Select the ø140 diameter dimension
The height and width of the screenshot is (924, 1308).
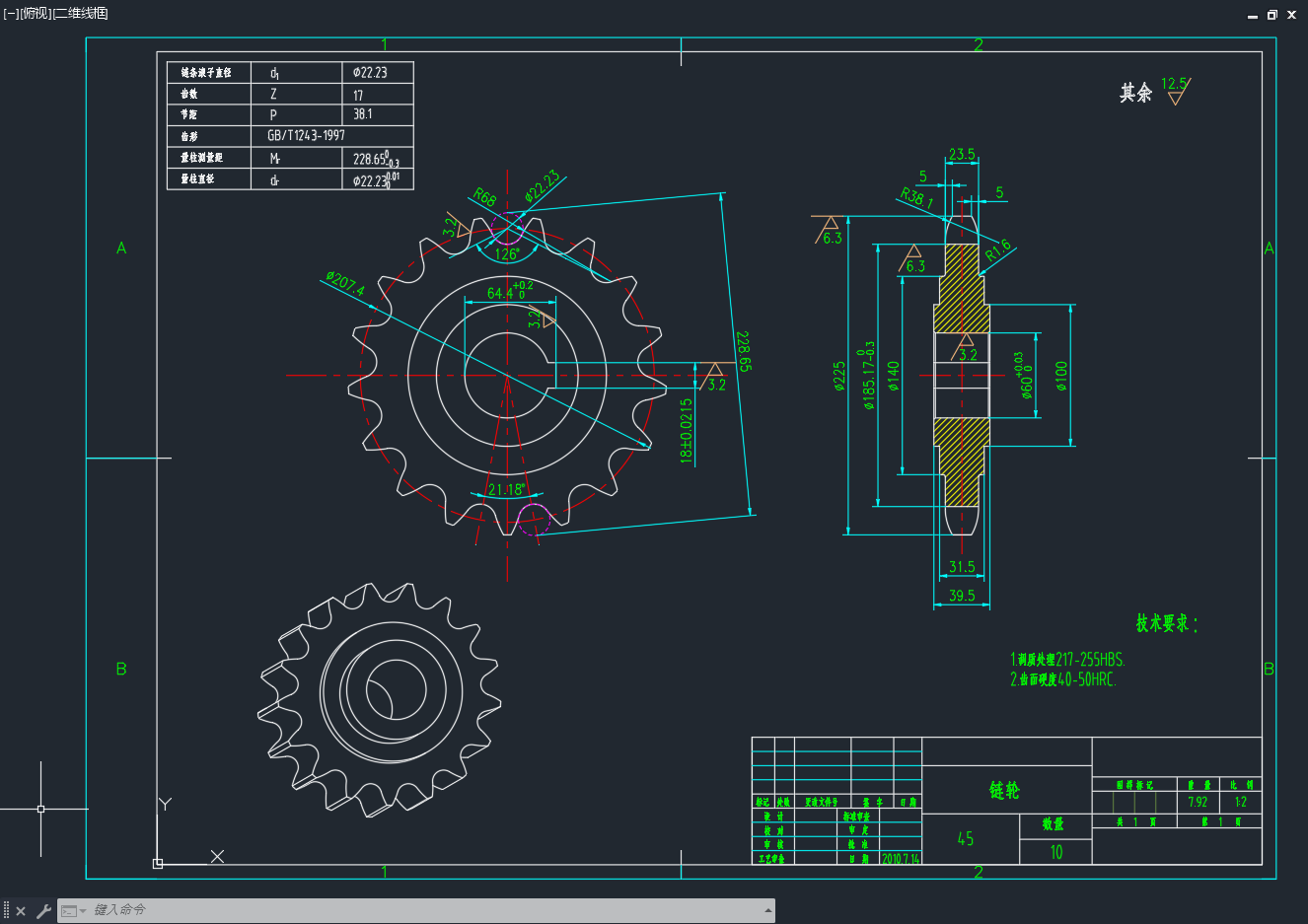point(894,376)
